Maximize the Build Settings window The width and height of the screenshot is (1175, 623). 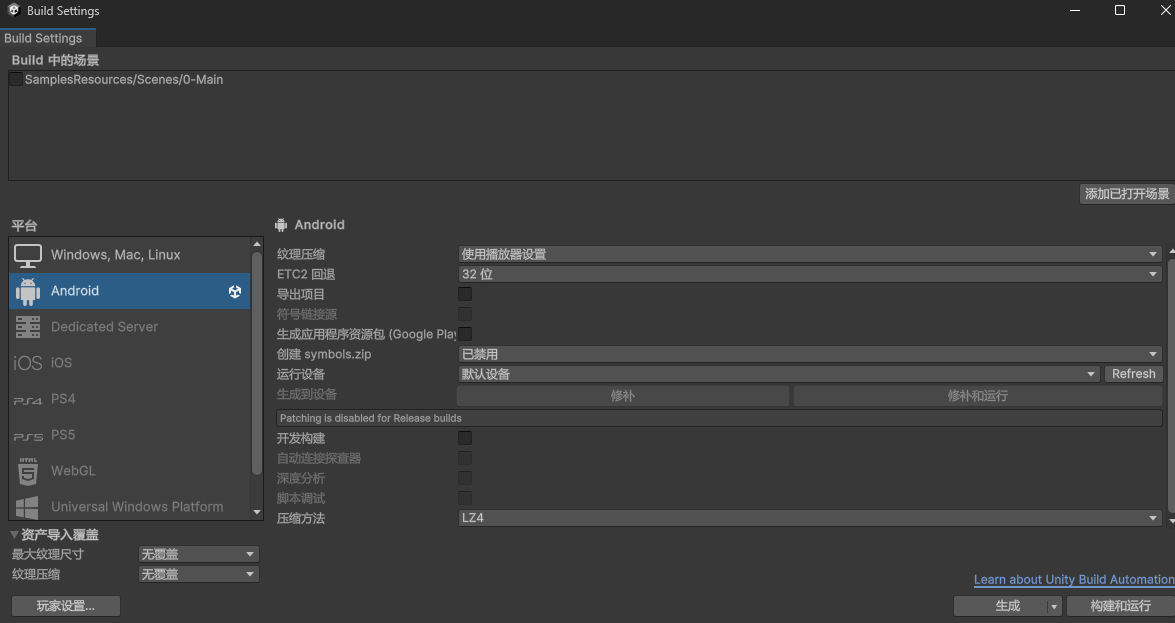(x=1120, y=10)
